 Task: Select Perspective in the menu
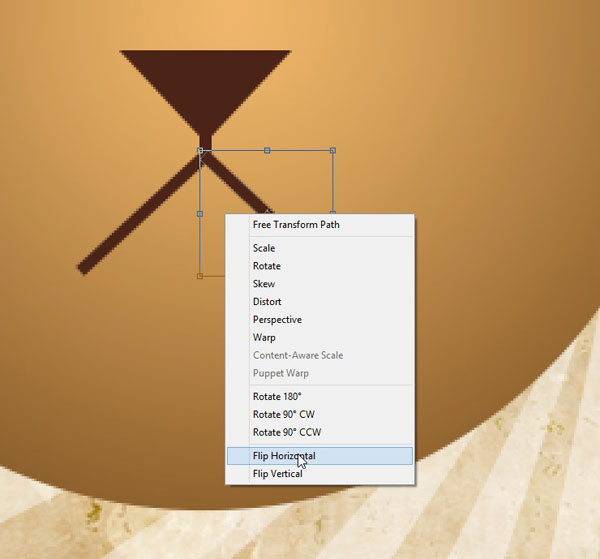(320, 319)
